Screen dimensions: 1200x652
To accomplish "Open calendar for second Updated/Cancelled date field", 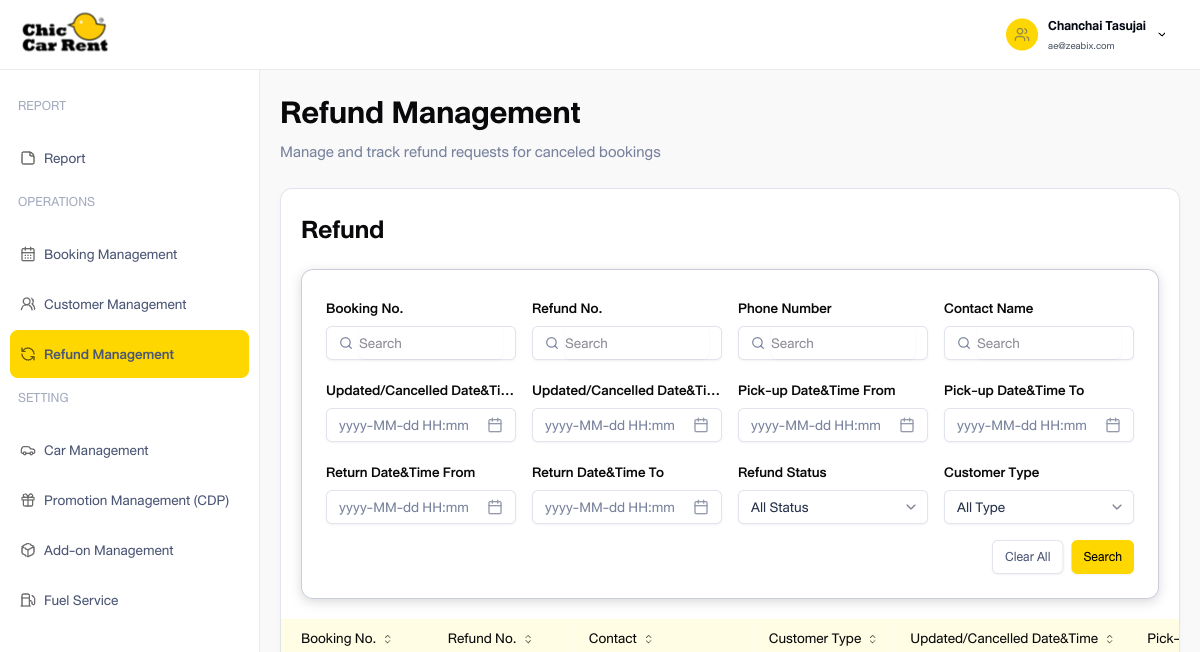I will click(701, 425).
